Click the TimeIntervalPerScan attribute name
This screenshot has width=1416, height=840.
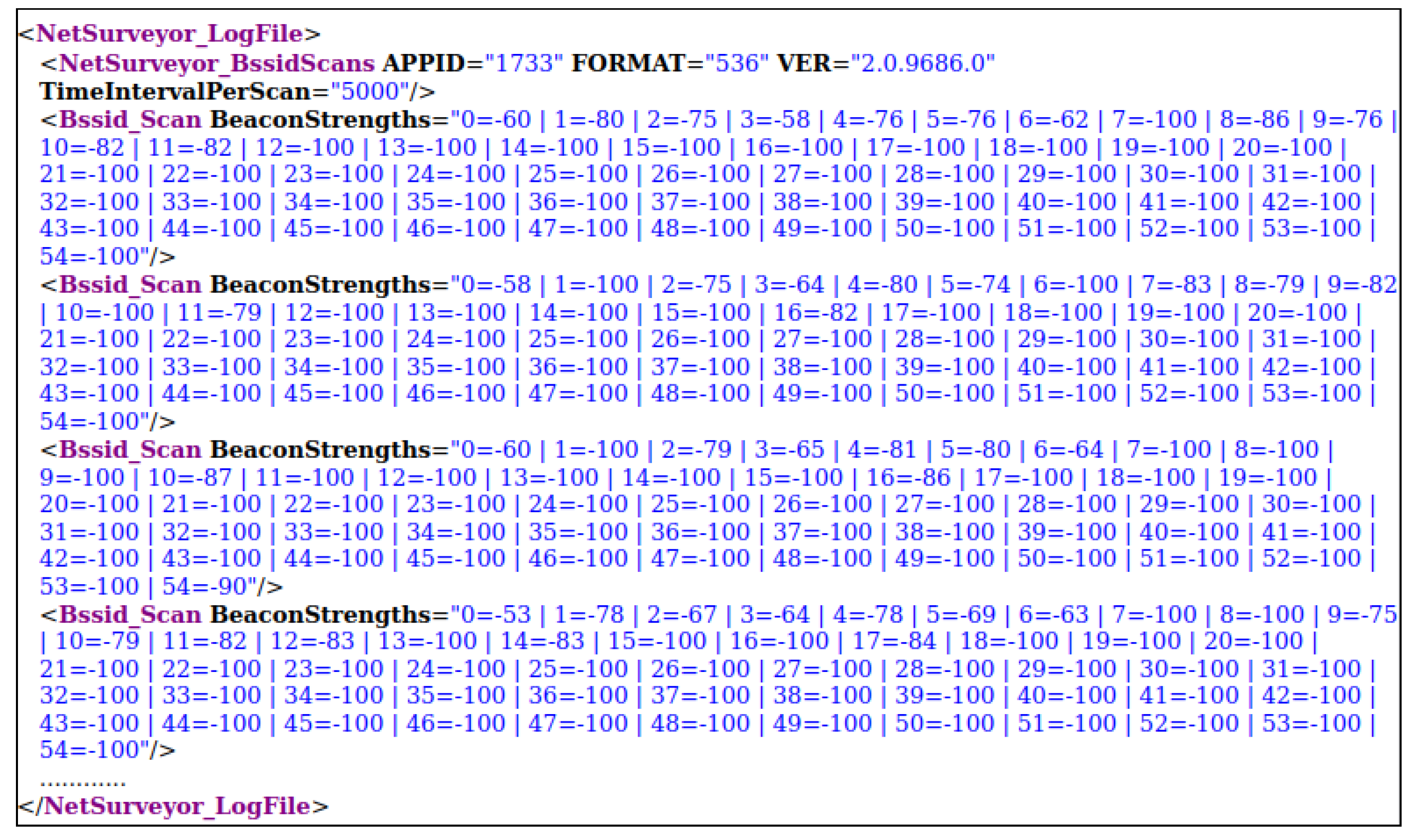pos(175,91)
